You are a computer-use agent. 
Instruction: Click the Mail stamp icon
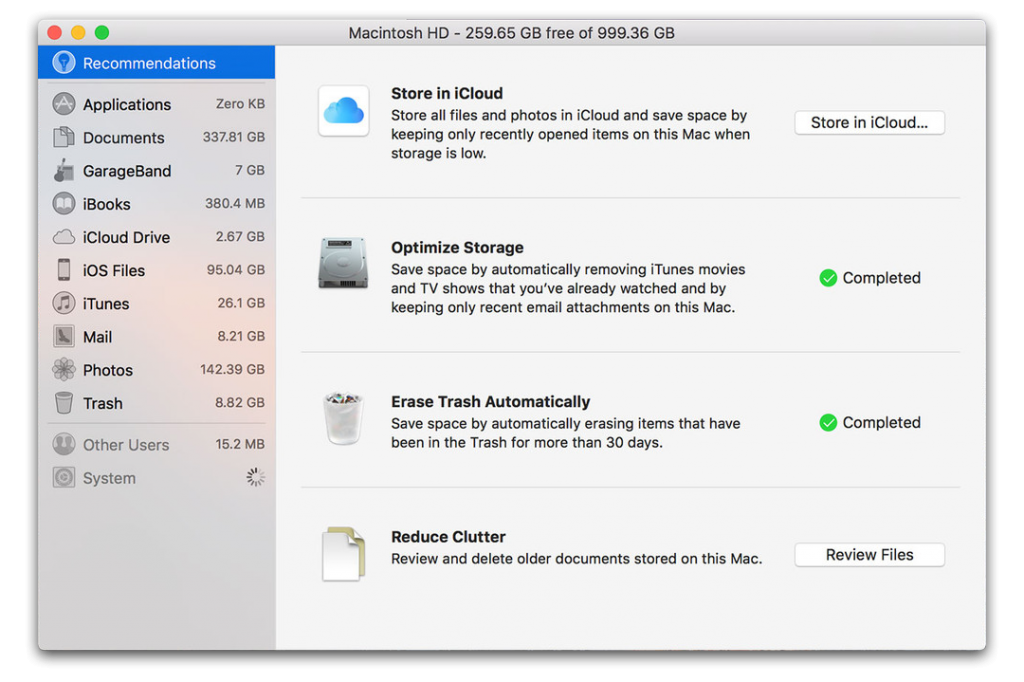[x=63, y=336]
